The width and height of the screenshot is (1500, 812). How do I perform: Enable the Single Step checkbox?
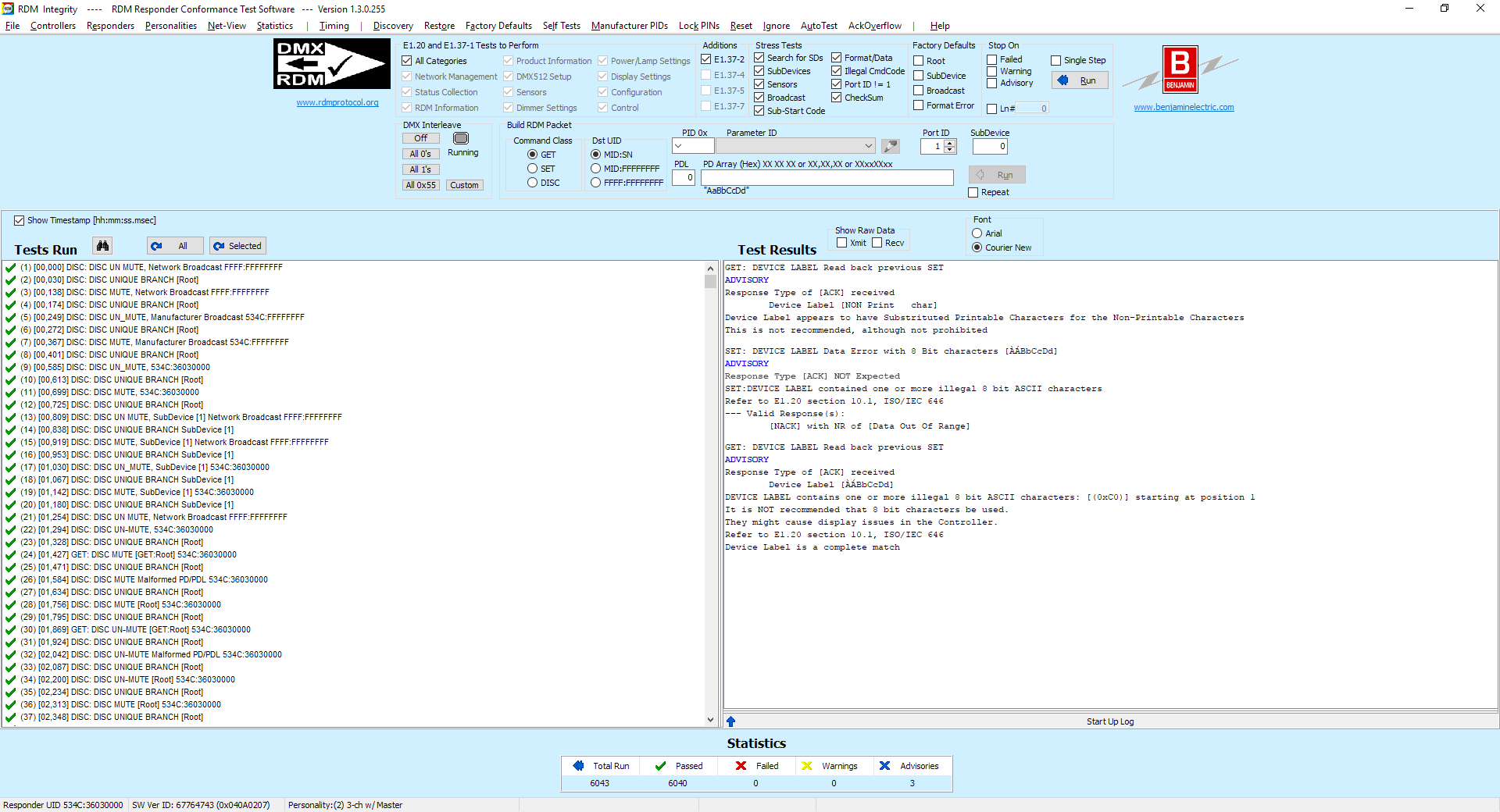click(x=1055, y=60)
